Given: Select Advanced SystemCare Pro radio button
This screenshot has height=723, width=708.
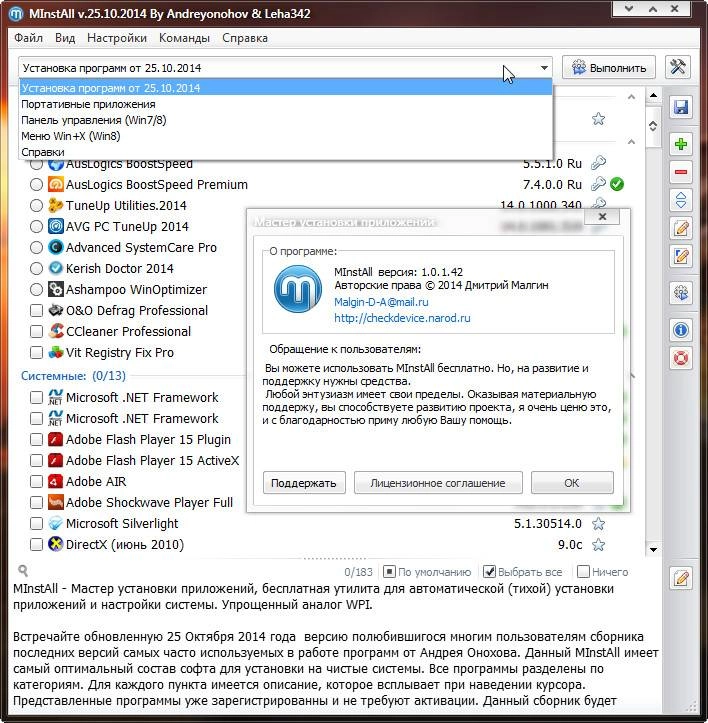Looking at the screenshot, I should click(36, 247).
